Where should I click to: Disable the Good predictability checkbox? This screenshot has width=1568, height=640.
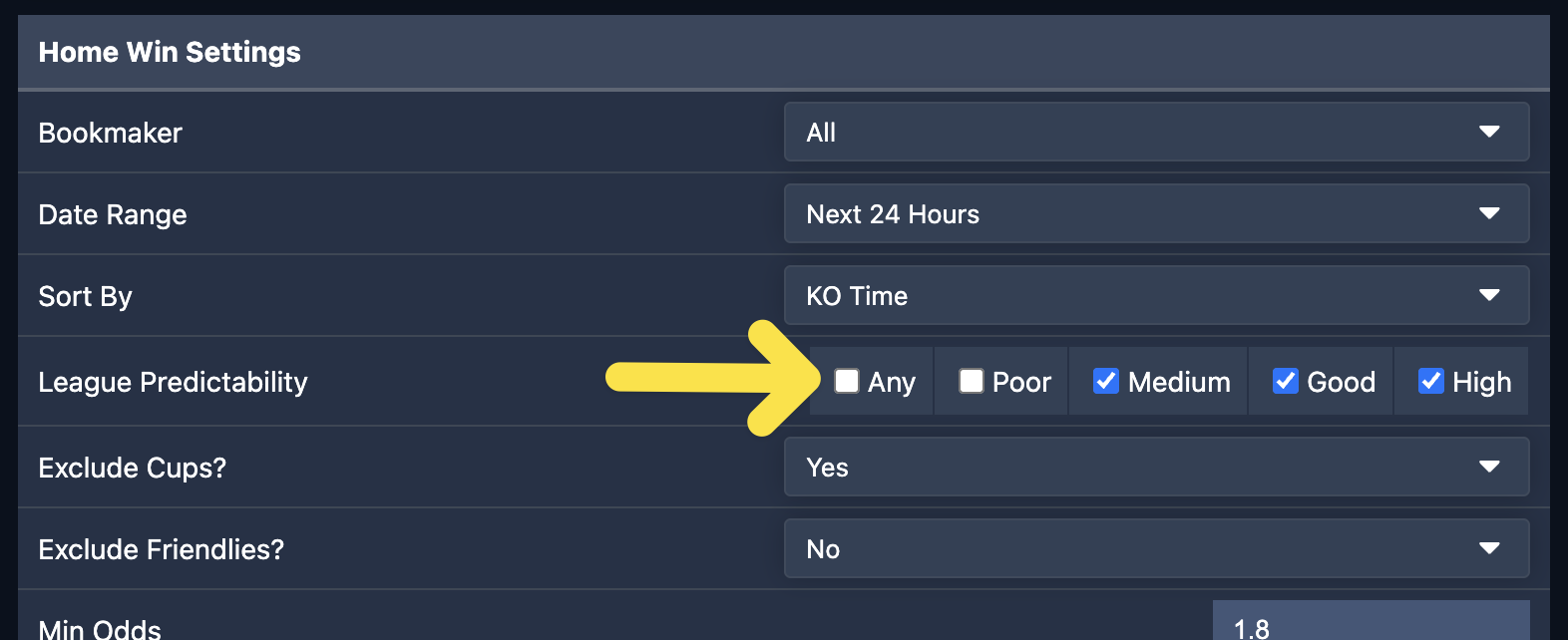(1286, 381)
